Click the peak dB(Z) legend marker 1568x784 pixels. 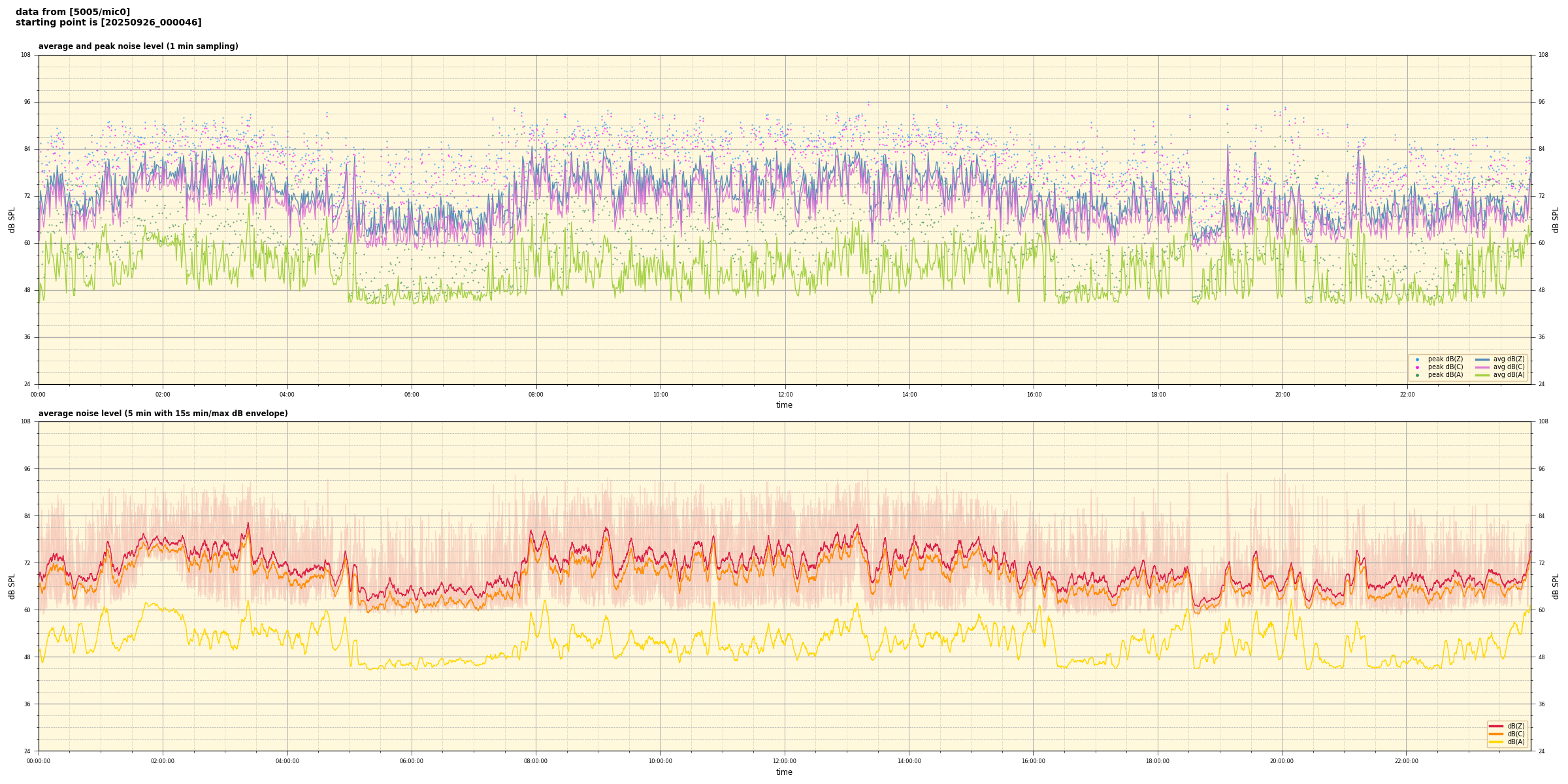pos(1417,359)
